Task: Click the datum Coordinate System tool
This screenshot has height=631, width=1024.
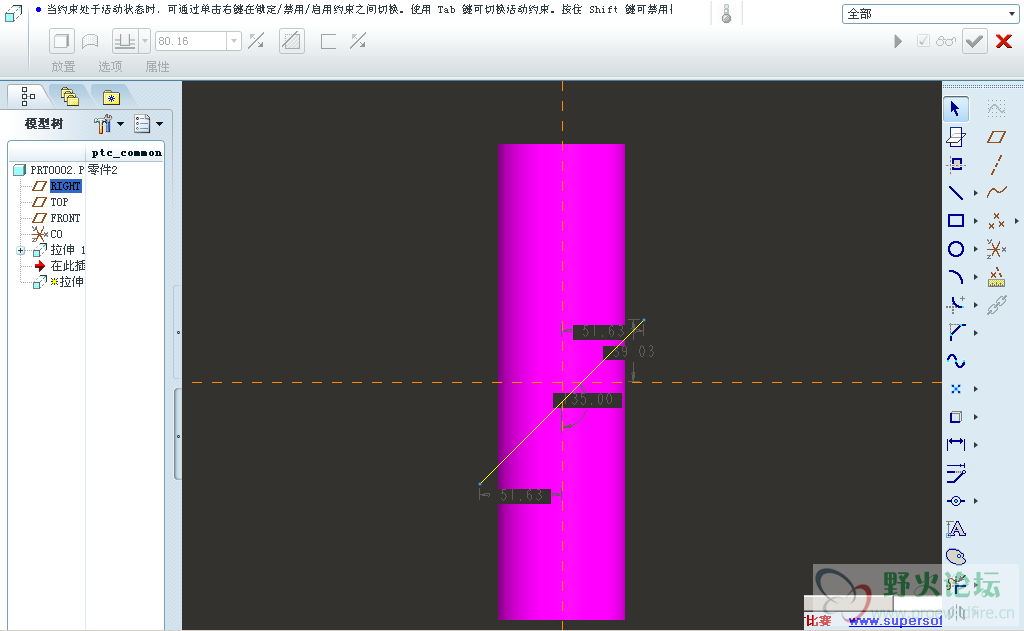Action: (996, 249)
